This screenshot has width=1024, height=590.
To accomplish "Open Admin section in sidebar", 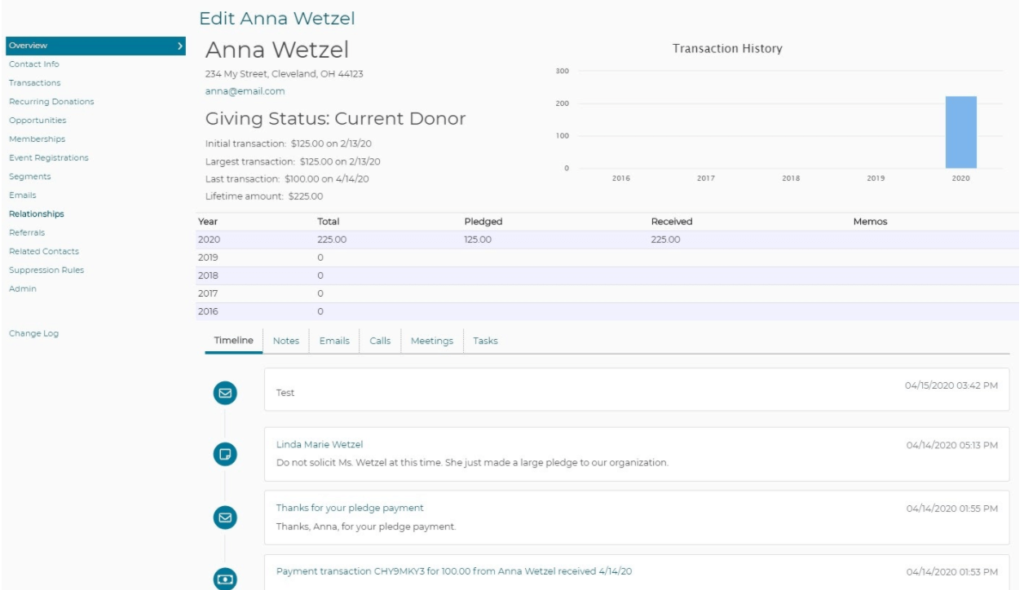I will (x=22, y=289).
